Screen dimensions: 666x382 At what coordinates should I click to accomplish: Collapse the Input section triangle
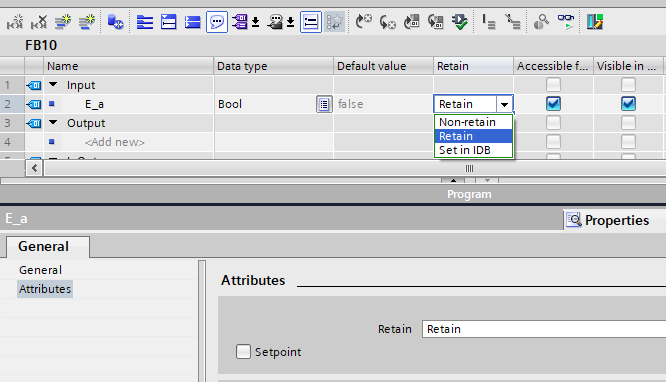(x=53, y=85)
